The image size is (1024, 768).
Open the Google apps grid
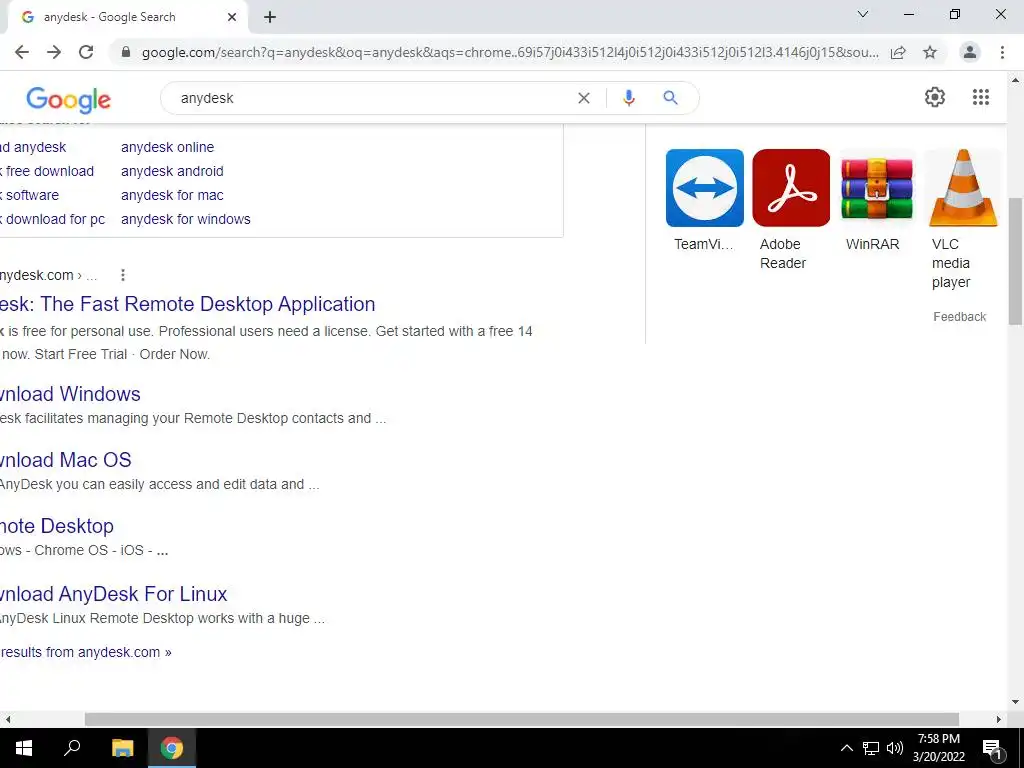[981, 97]
